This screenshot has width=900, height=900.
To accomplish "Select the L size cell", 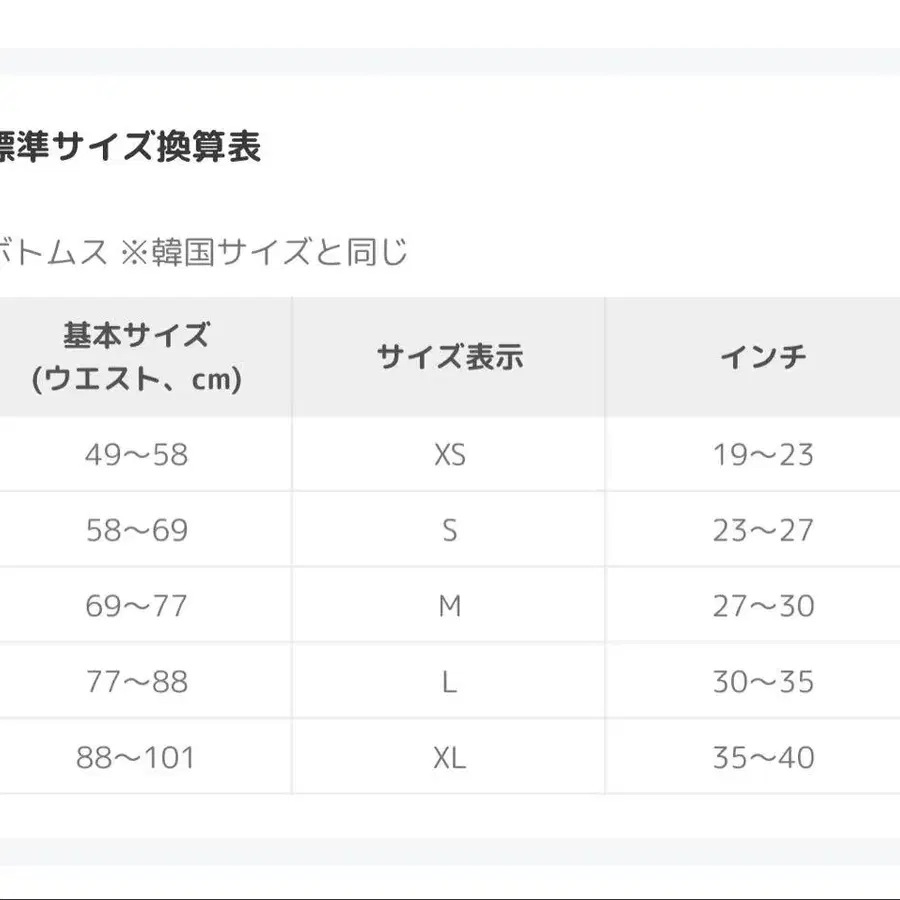I will tap(450, 682).
